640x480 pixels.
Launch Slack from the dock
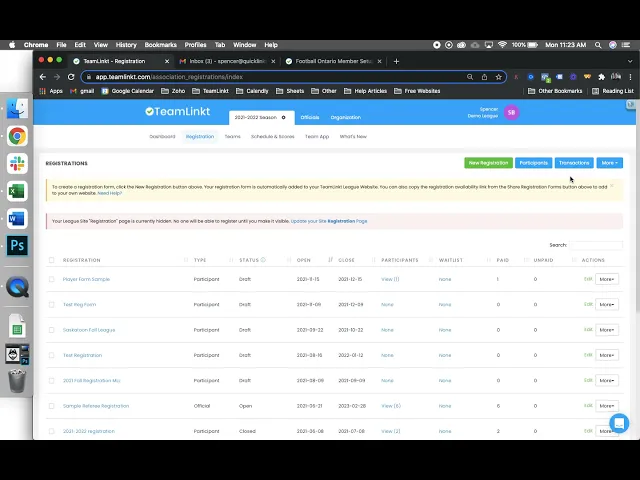pyautogui.click(x=17, y=163)
